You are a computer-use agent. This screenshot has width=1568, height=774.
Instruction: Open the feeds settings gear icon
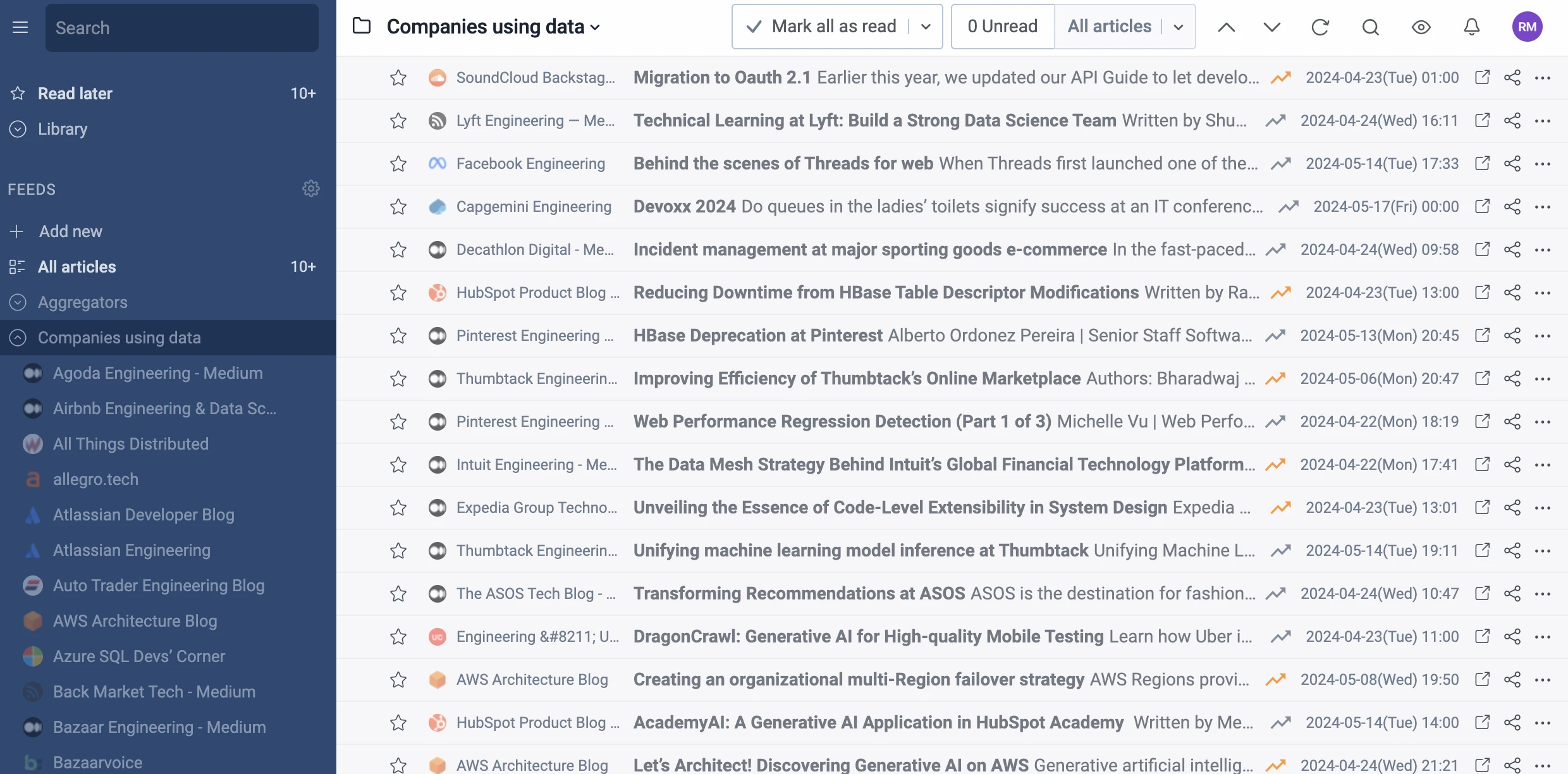coord(310,188)
